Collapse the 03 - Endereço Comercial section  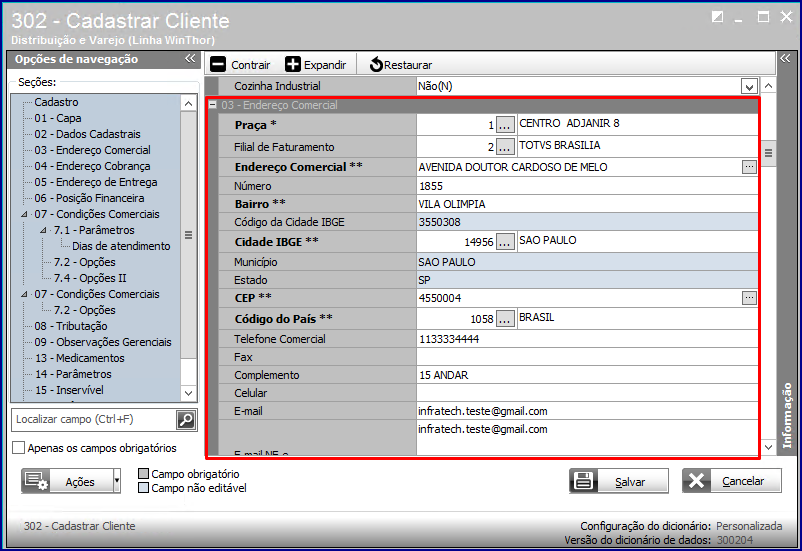point(212,105)
